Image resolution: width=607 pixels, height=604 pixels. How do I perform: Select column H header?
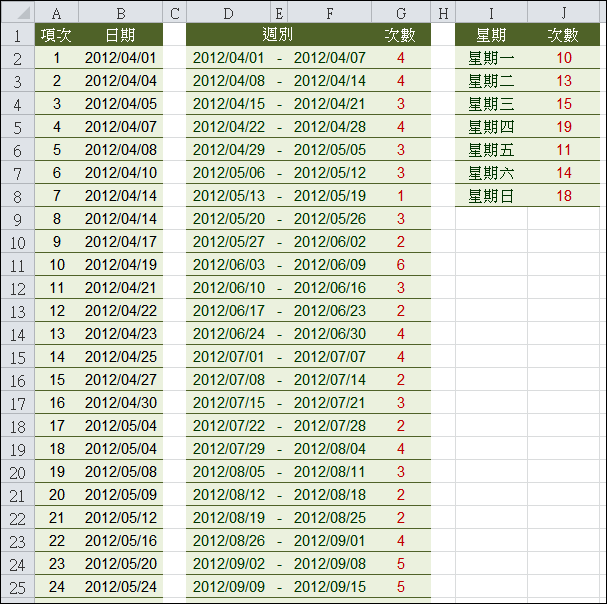pos(443,14)
